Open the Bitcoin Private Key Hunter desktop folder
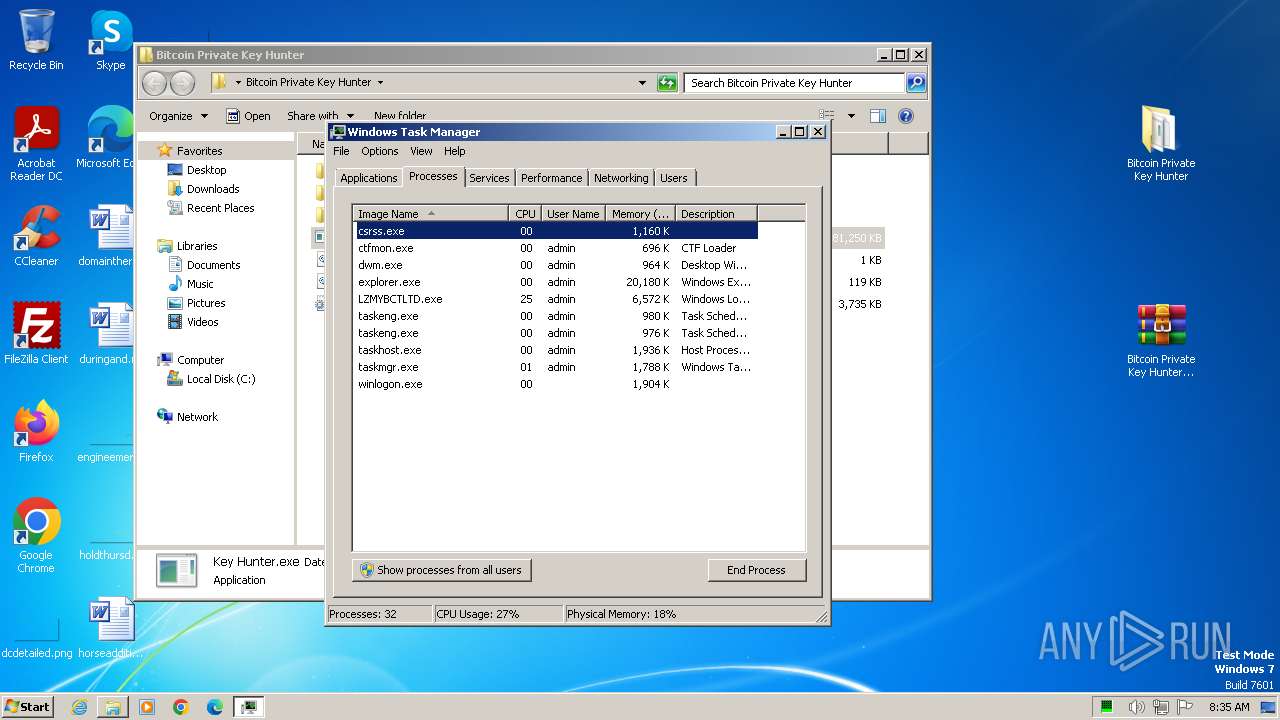The image size is (1280, 720). [1161, 143]
